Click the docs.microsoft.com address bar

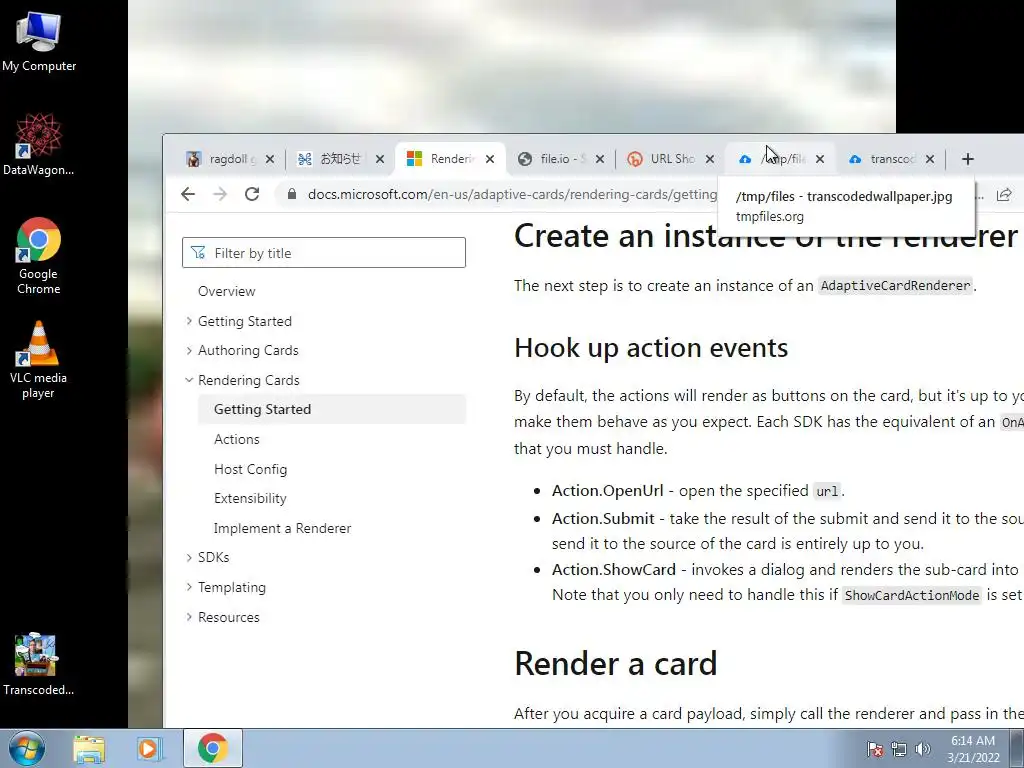[511, 195]
